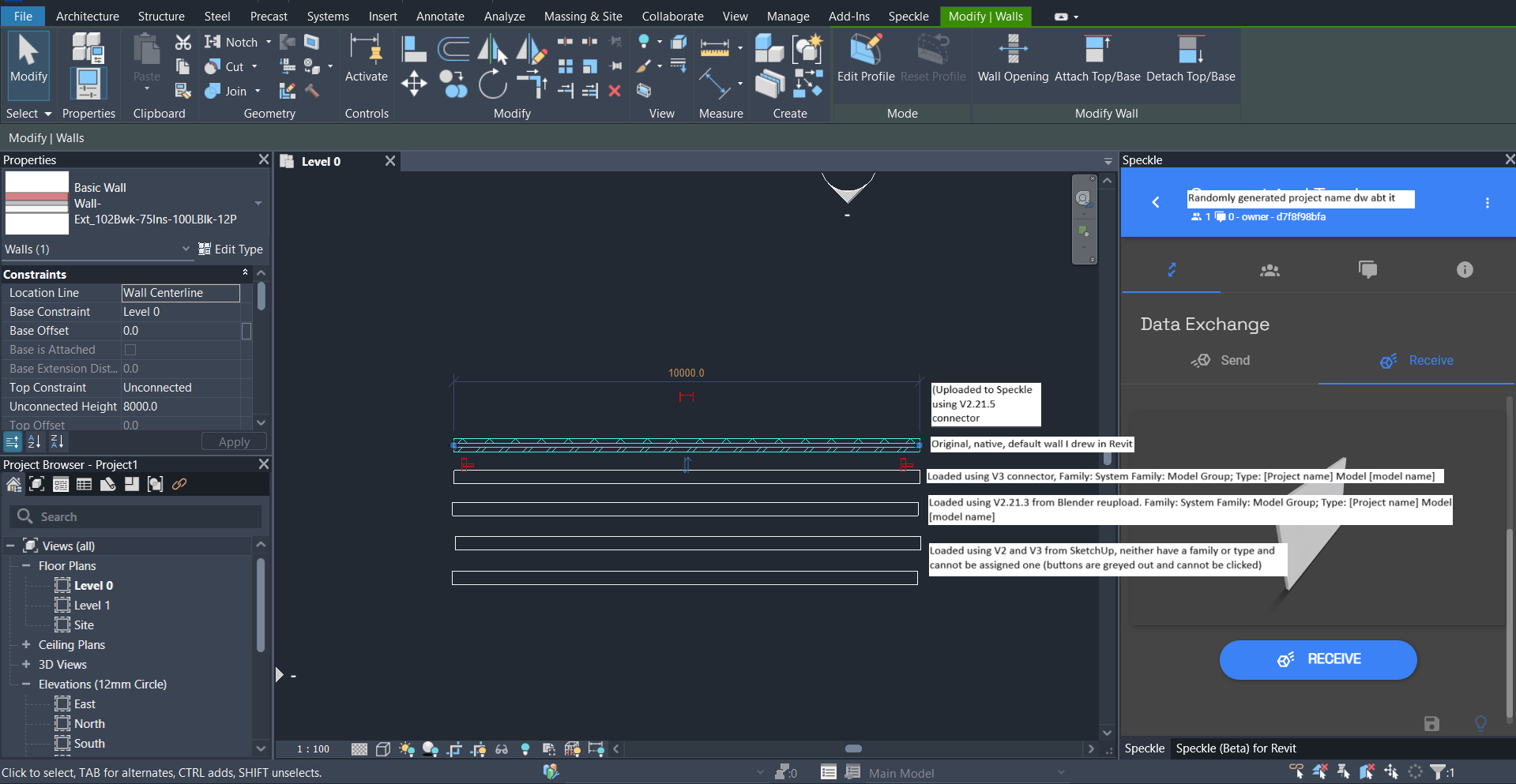This screenshot has width=1516, height=784.
Task: Click Detach Top/Base tool
Action: pos(1191,58)
